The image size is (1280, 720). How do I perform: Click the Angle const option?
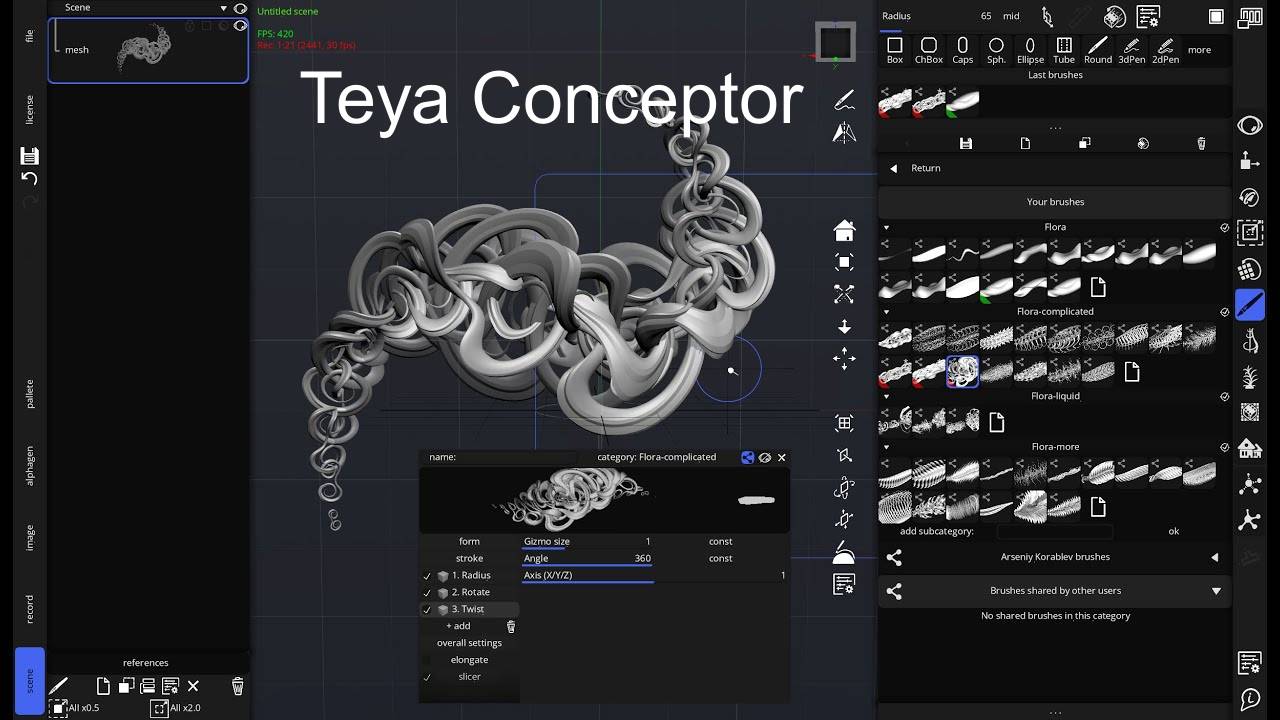pos(720,558)
